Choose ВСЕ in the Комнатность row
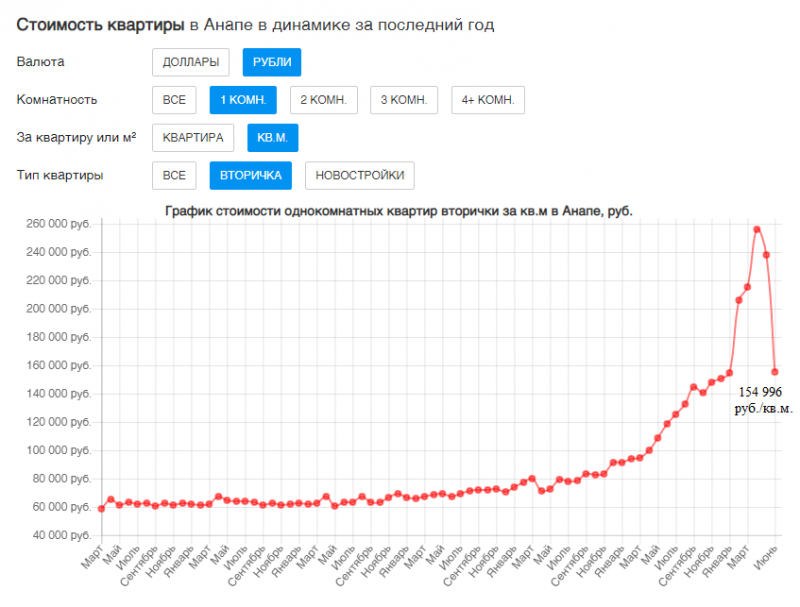 pos(174,100)
